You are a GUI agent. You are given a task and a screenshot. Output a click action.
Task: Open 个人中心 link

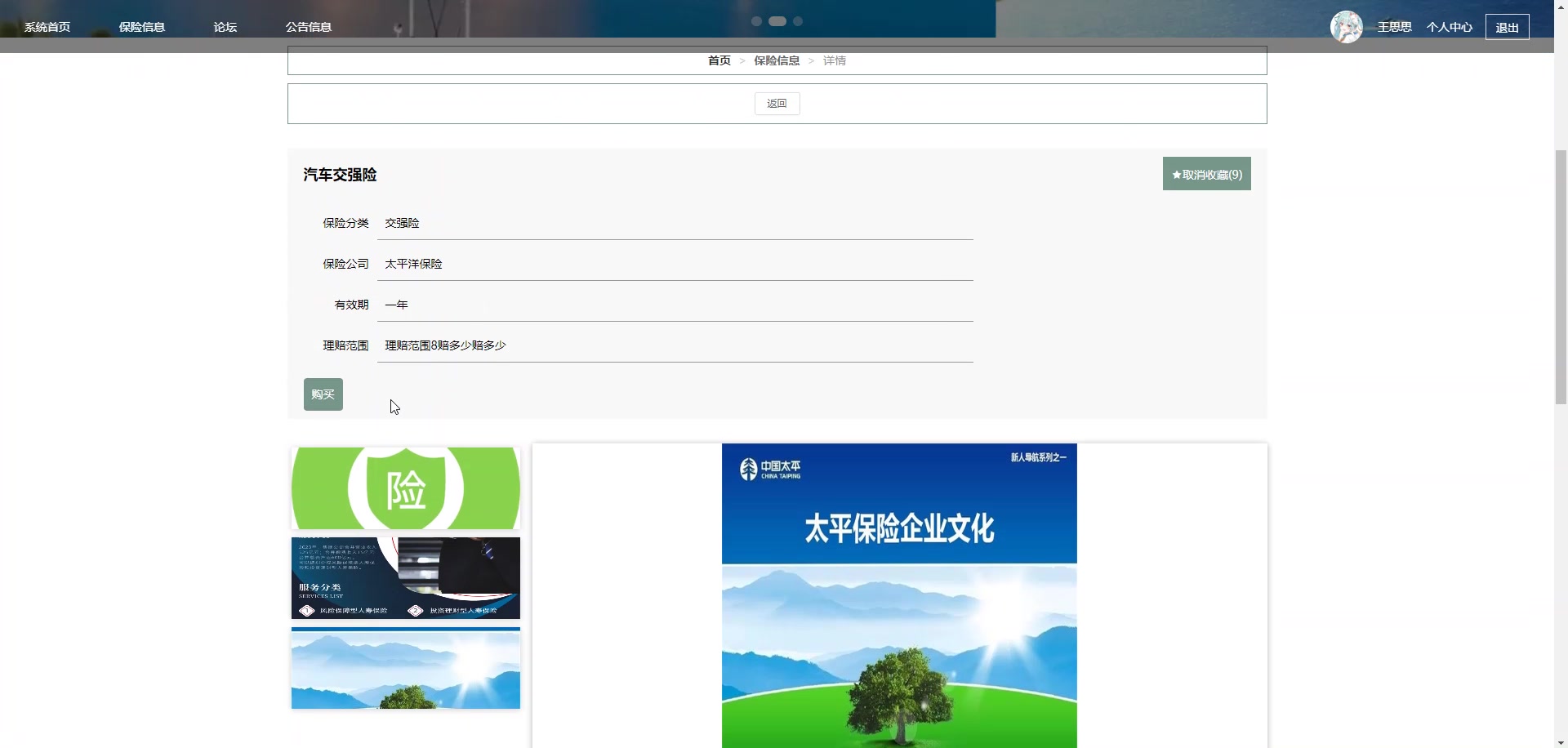click(x=1450, y=27)
